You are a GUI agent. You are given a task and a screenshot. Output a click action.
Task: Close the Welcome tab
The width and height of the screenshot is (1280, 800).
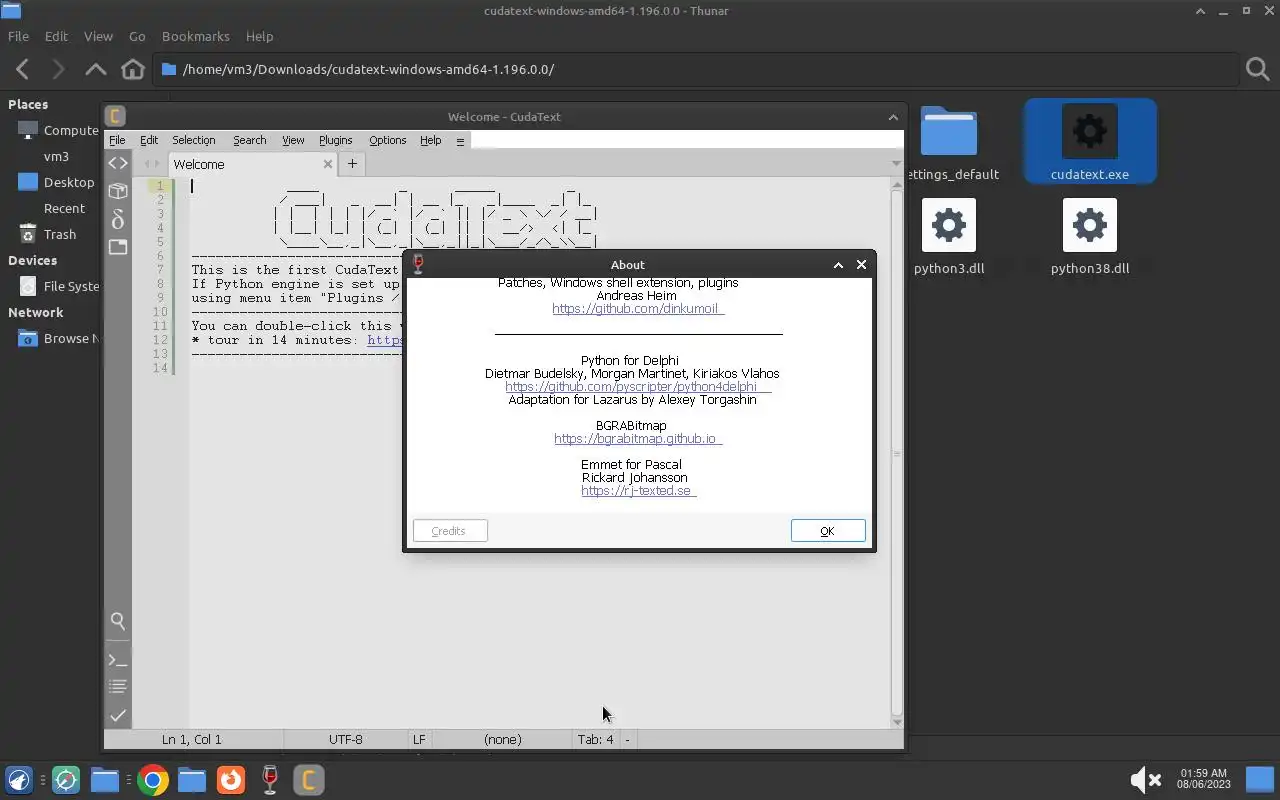click(x=327, y=164)
